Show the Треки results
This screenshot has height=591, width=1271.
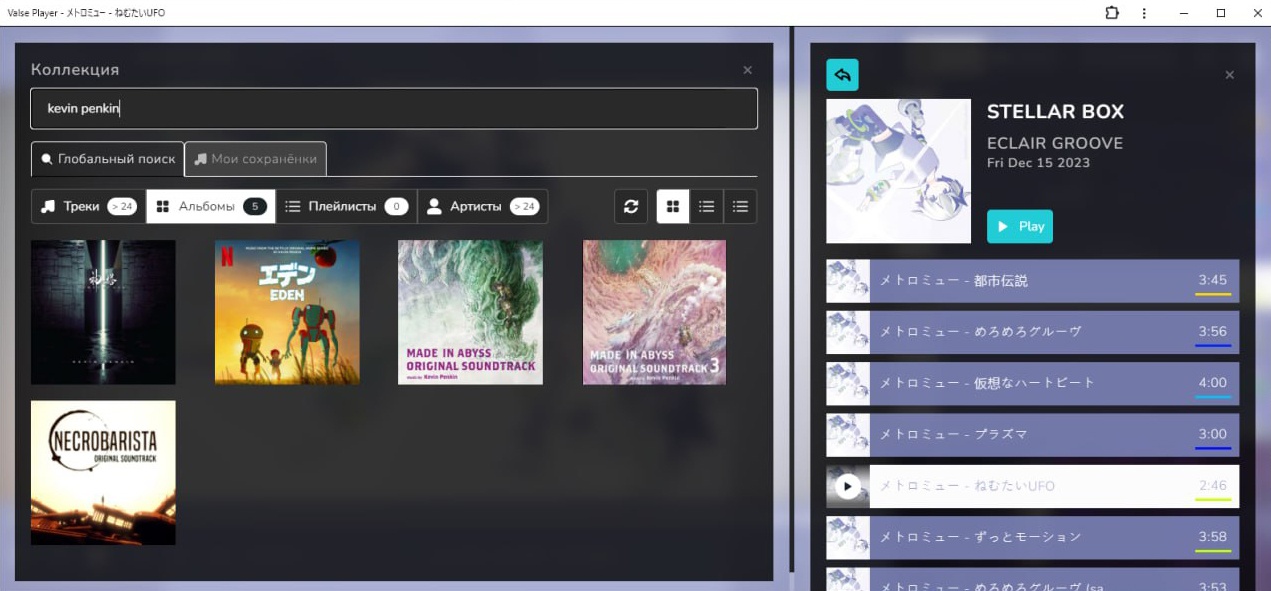[88, 206]
